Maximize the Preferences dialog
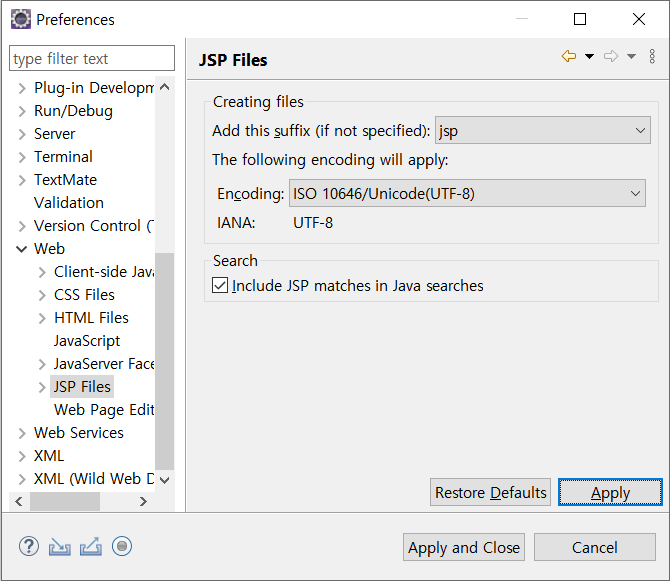Screen dimensions: 670x581 580,19
